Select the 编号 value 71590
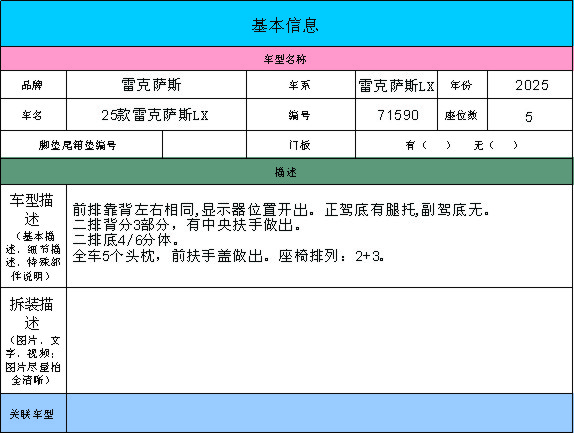Image resolution: width=574 pixels, height=433 pixels. [396, 115]
